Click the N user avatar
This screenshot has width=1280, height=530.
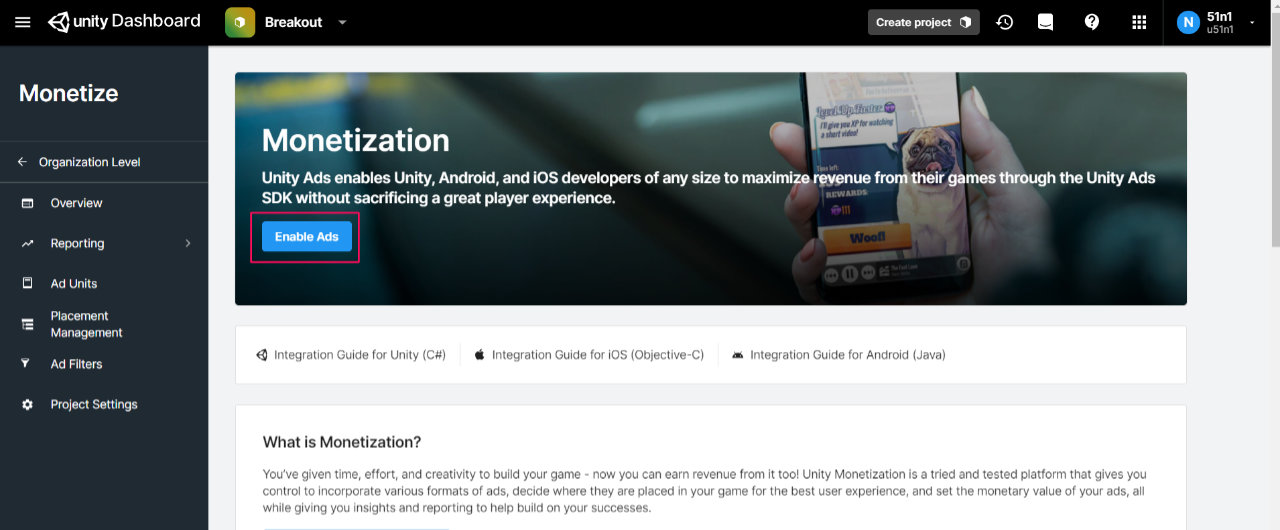click(1188, 22)
